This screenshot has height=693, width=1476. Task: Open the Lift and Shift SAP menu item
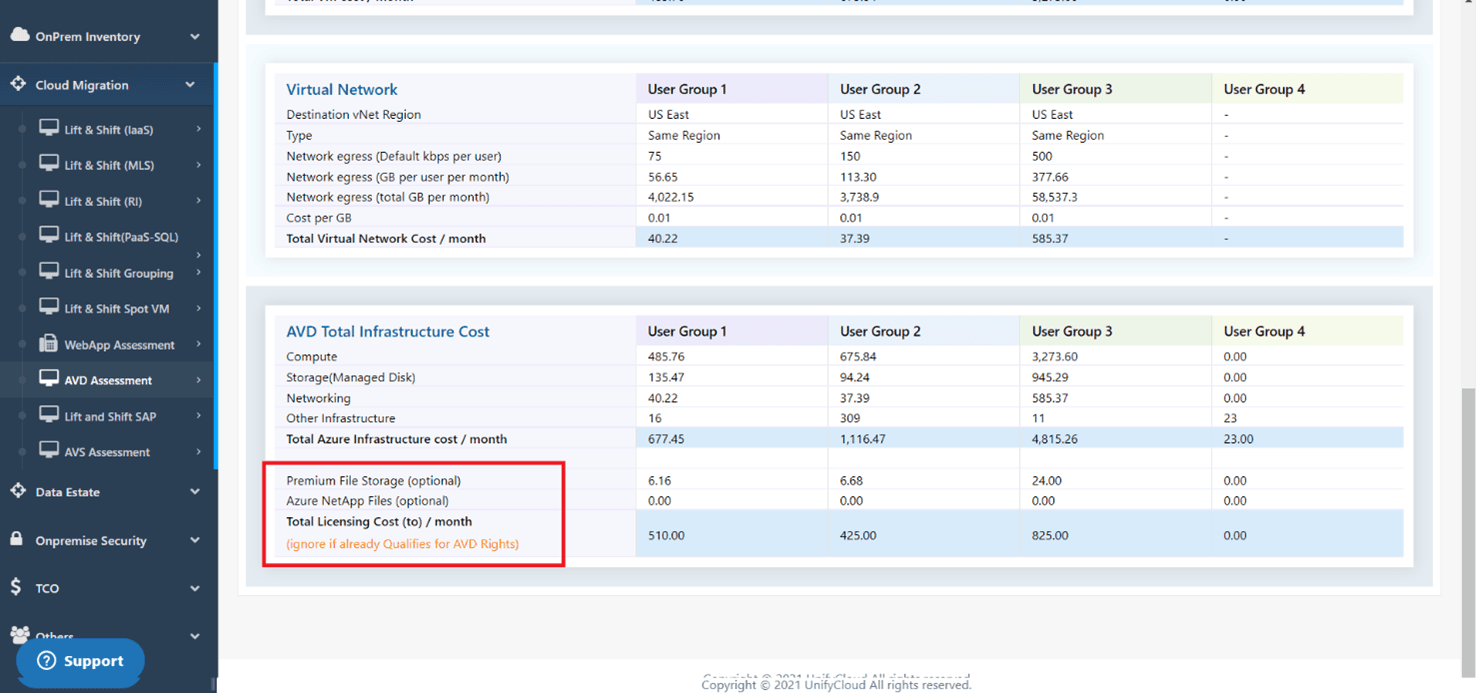click(109, 416)
